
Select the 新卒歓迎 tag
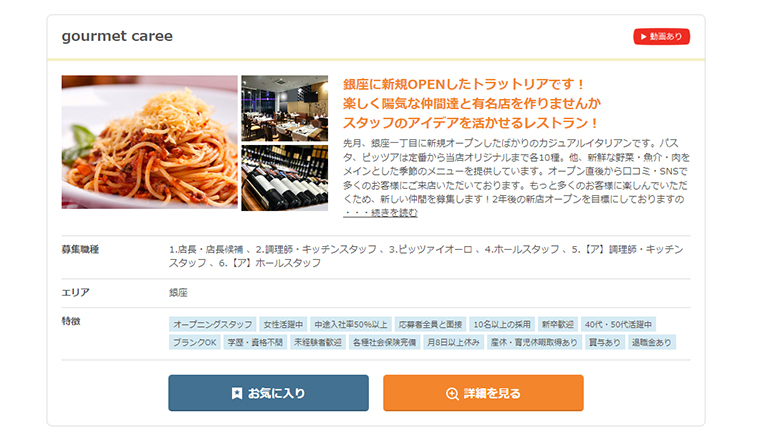(558, 324)
